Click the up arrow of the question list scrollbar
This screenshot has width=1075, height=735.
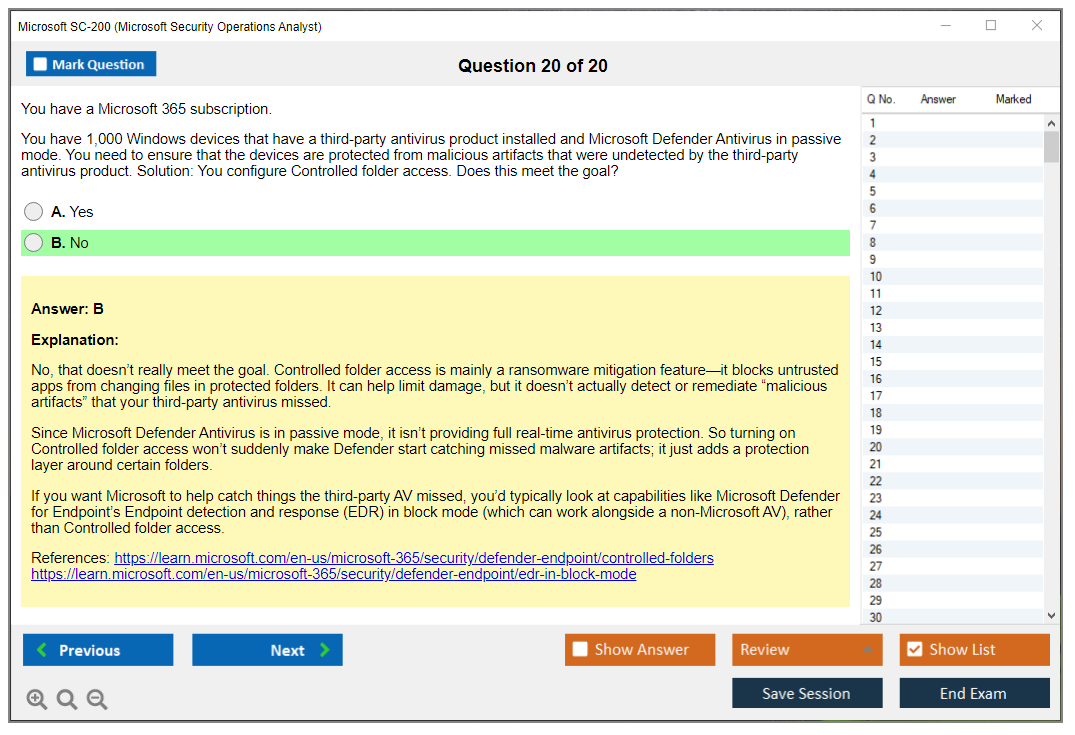[1051, 122]
